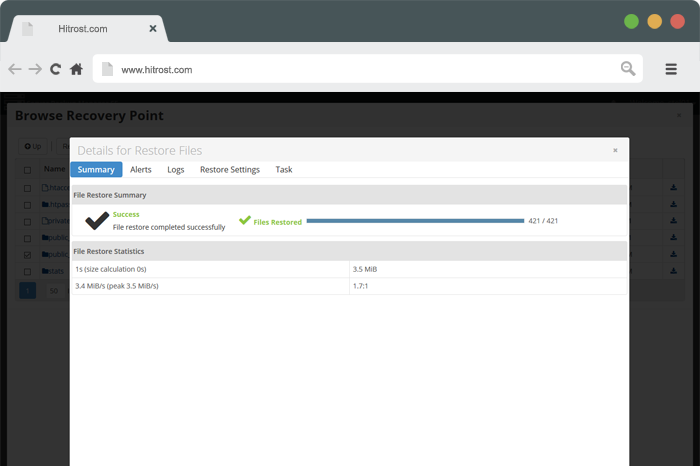Screen dimensions: 700x466
Task: Toggle the select-all checkbox in the Name header
Action: tap(28, 170)
